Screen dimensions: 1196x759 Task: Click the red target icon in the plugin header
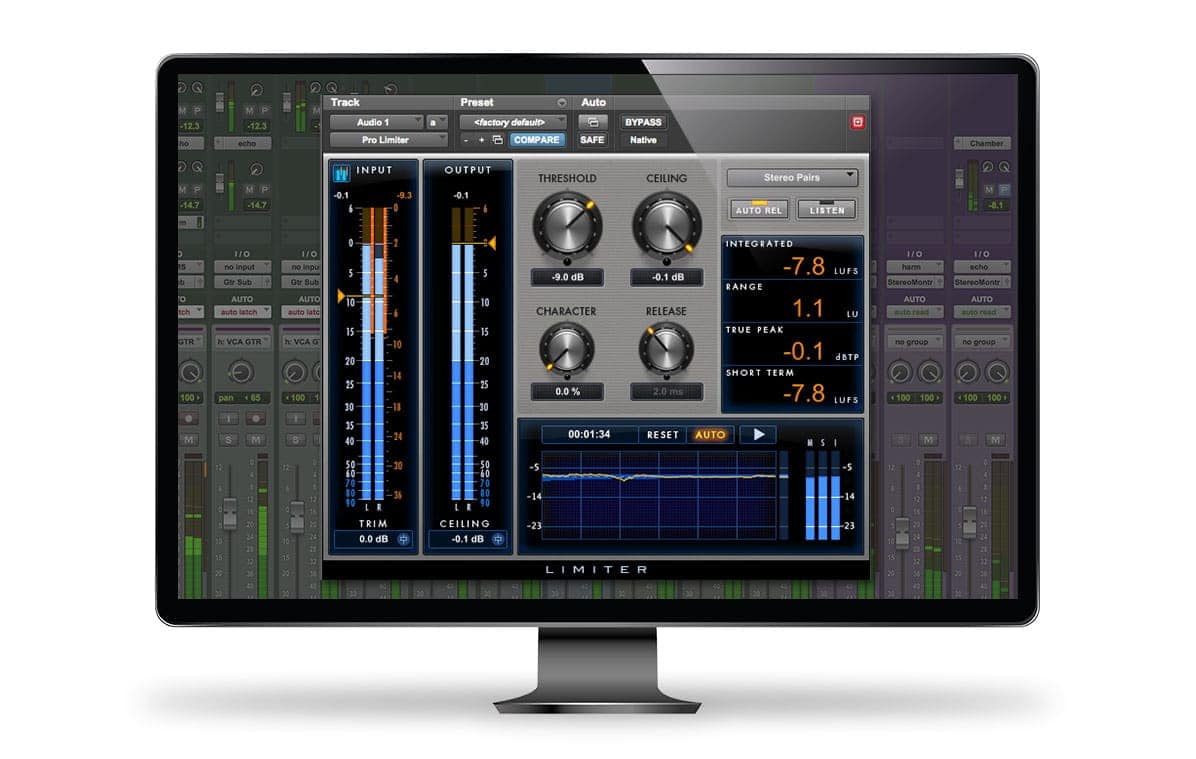[858, 122]
